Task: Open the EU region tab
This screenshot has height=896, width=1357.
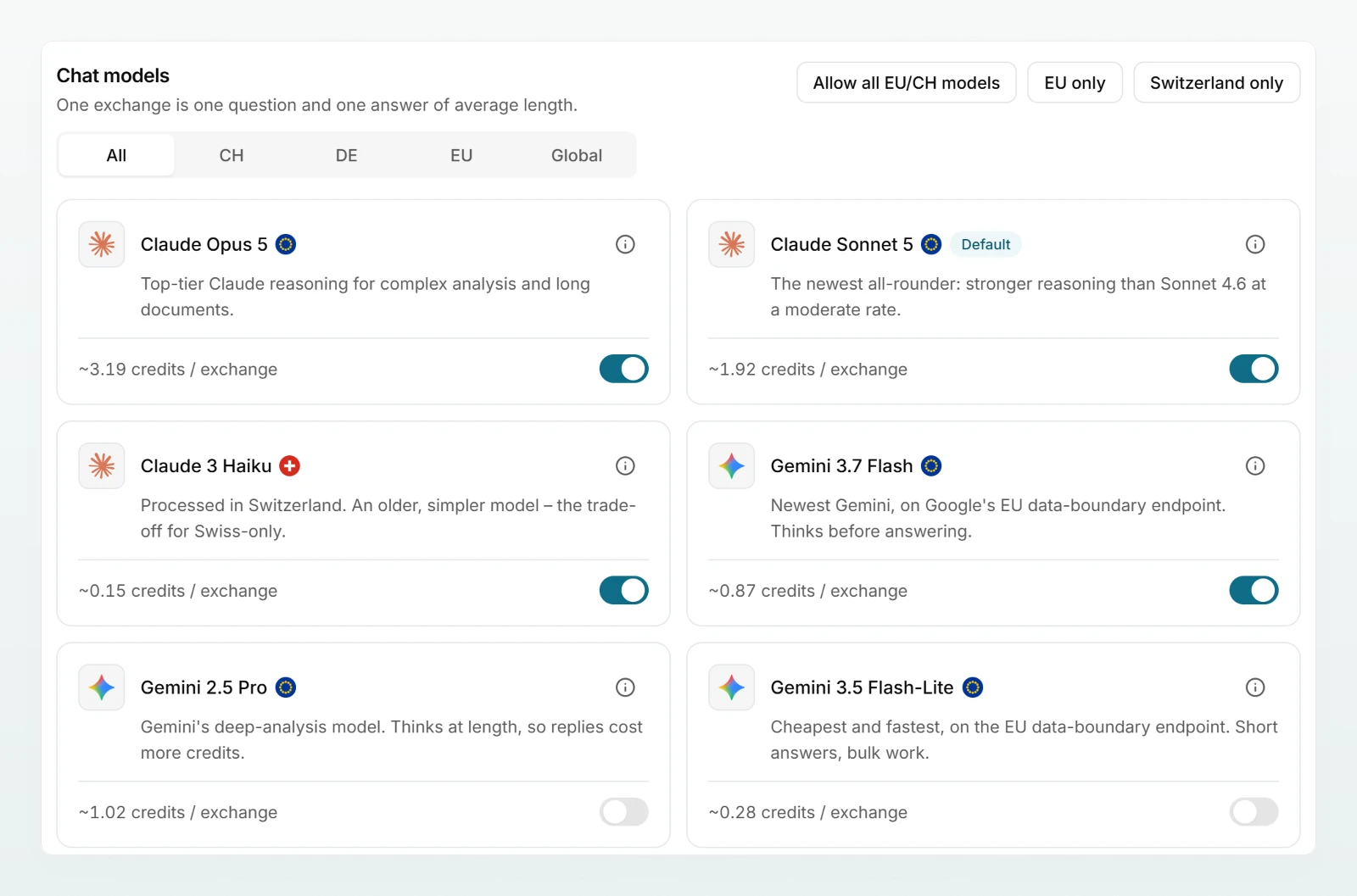Action: coord(461,155)
